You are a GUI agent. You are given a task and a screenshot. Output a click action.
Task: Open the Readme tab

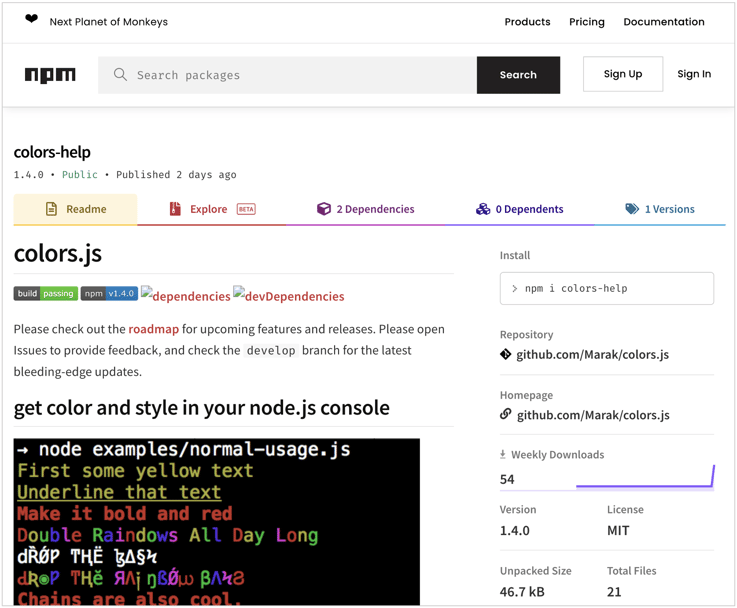coord(75,210)
